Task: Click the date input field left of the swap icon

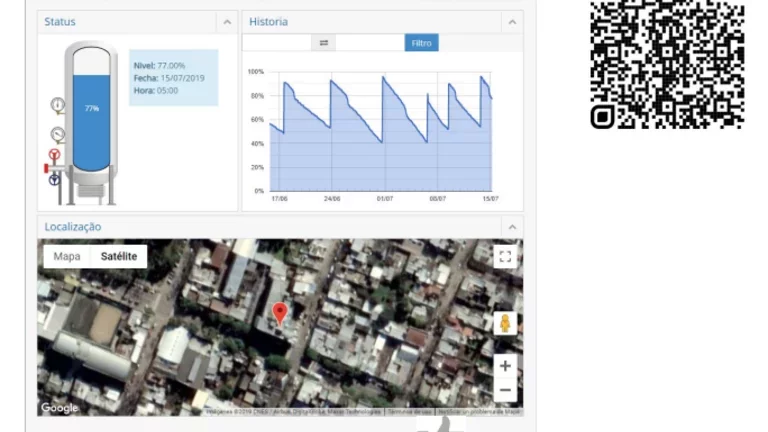Action: pyautogui.click(x=276, y=43)
